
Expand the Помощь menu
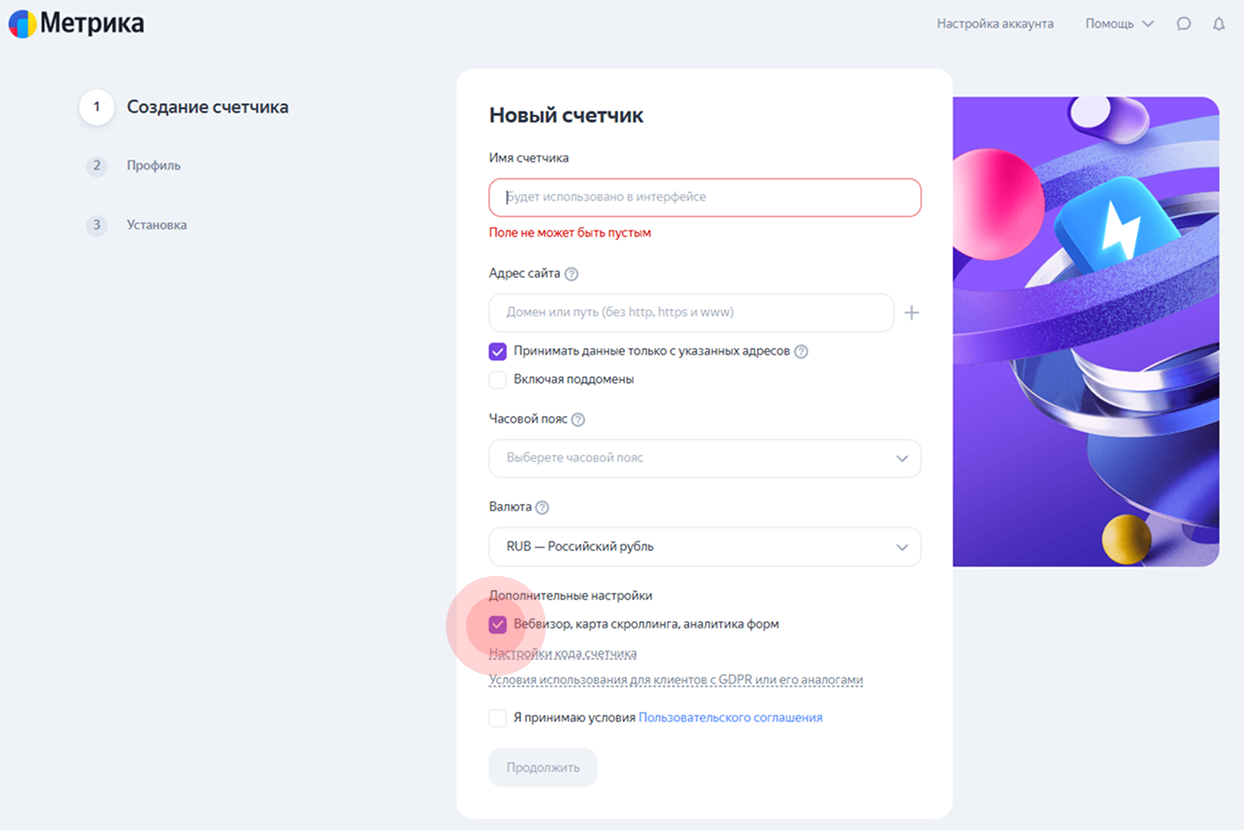1118,24
